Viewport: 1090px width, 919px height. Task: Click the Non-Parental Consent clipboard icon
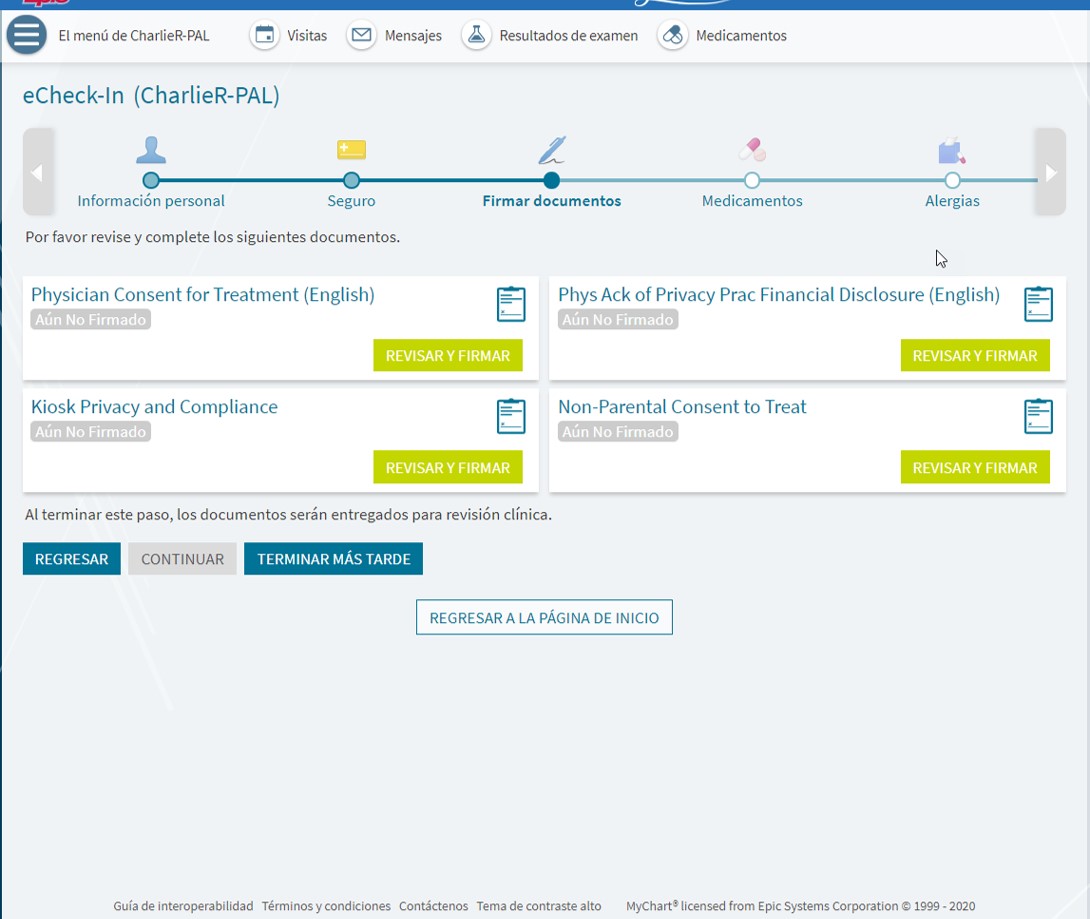pos(1038,416)
